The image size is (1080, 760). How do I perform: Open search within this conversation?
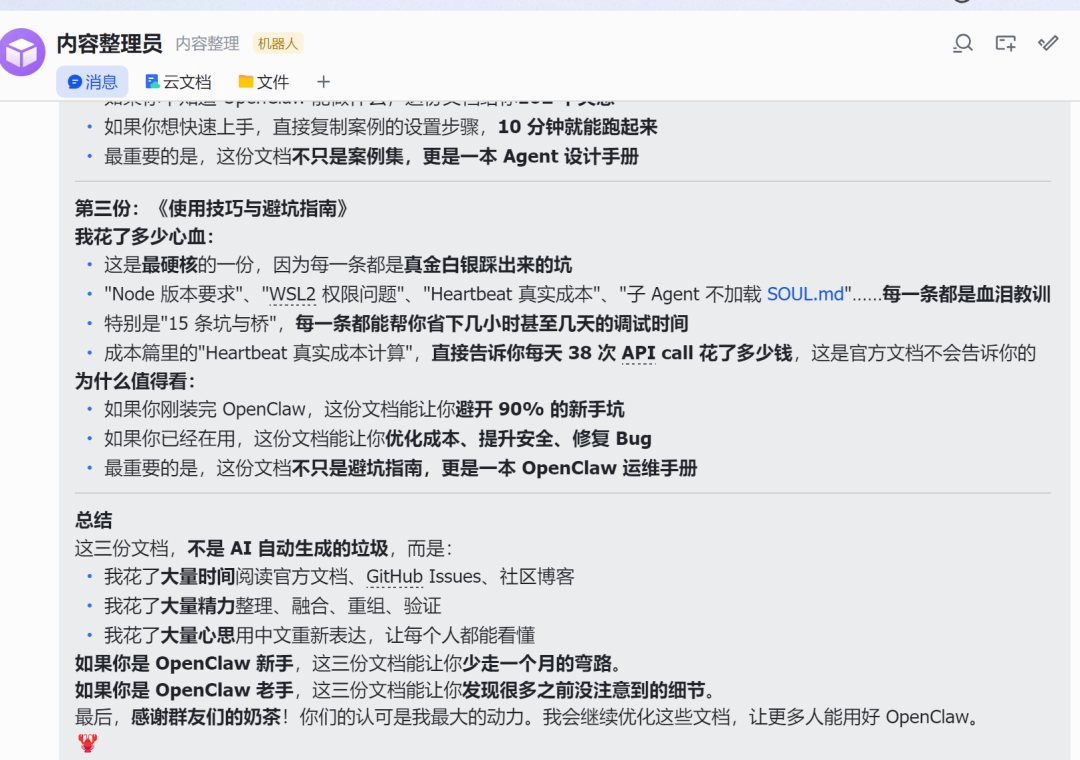point(962,45)
